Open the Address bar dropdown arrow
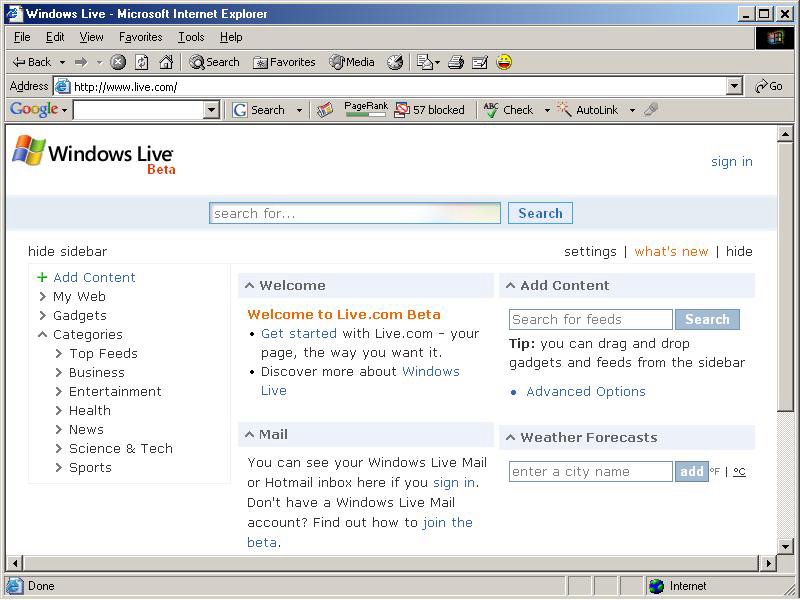 [735, 87]
